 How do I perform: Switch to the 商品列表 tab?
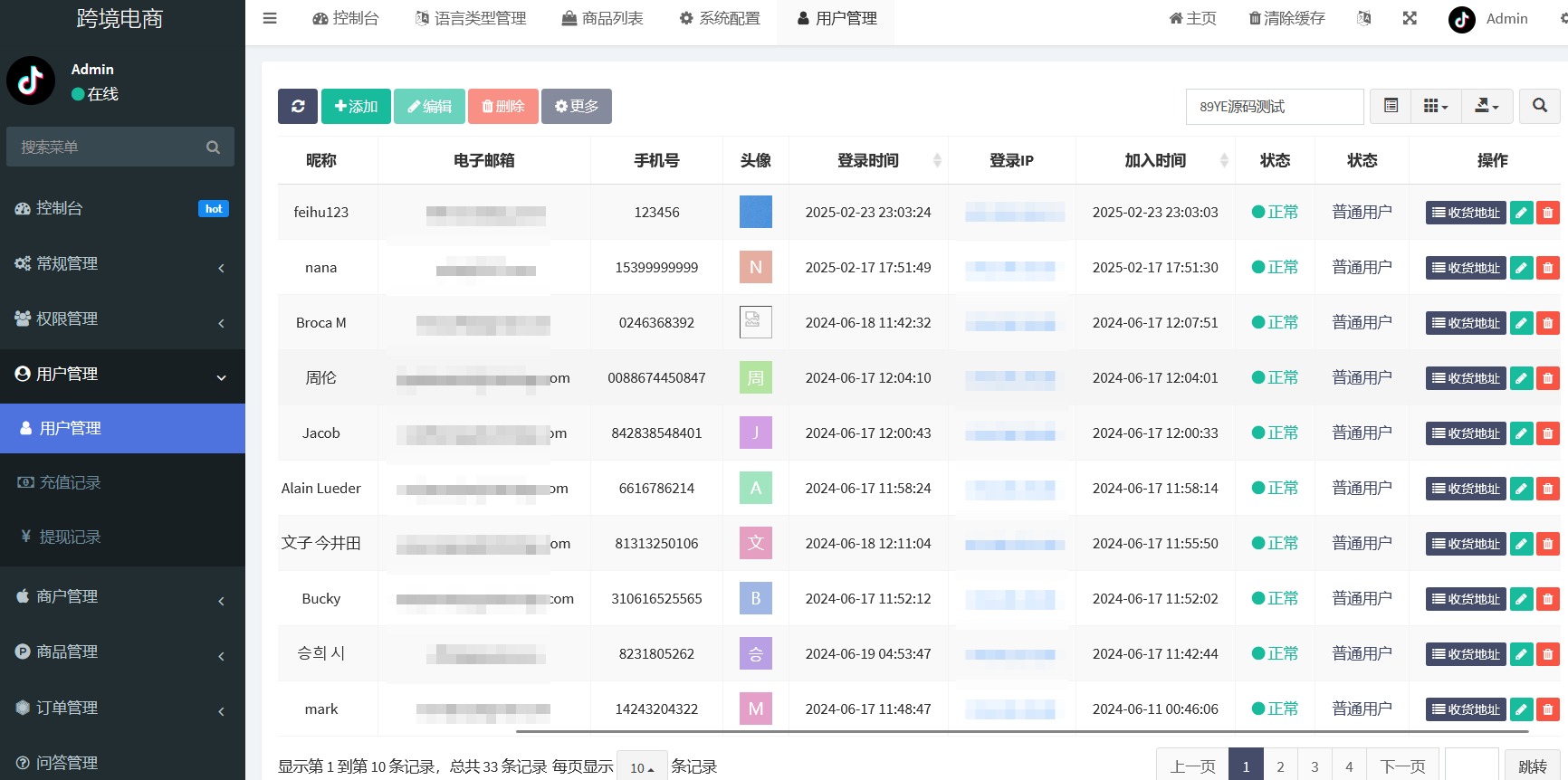pyautogui.click(x=603, y=18)
